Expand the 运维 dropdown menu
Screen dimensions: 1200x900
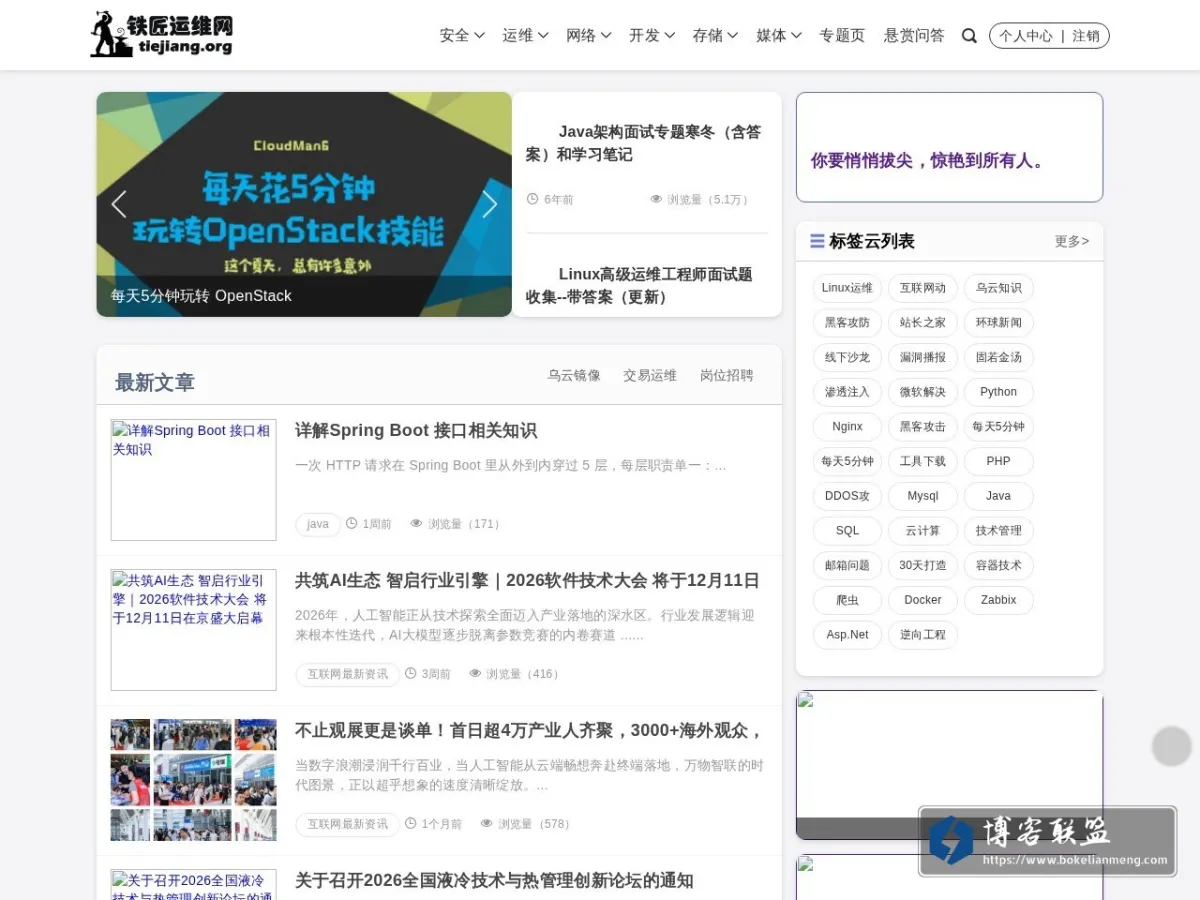pyautogui.click(x=525, y=35)
